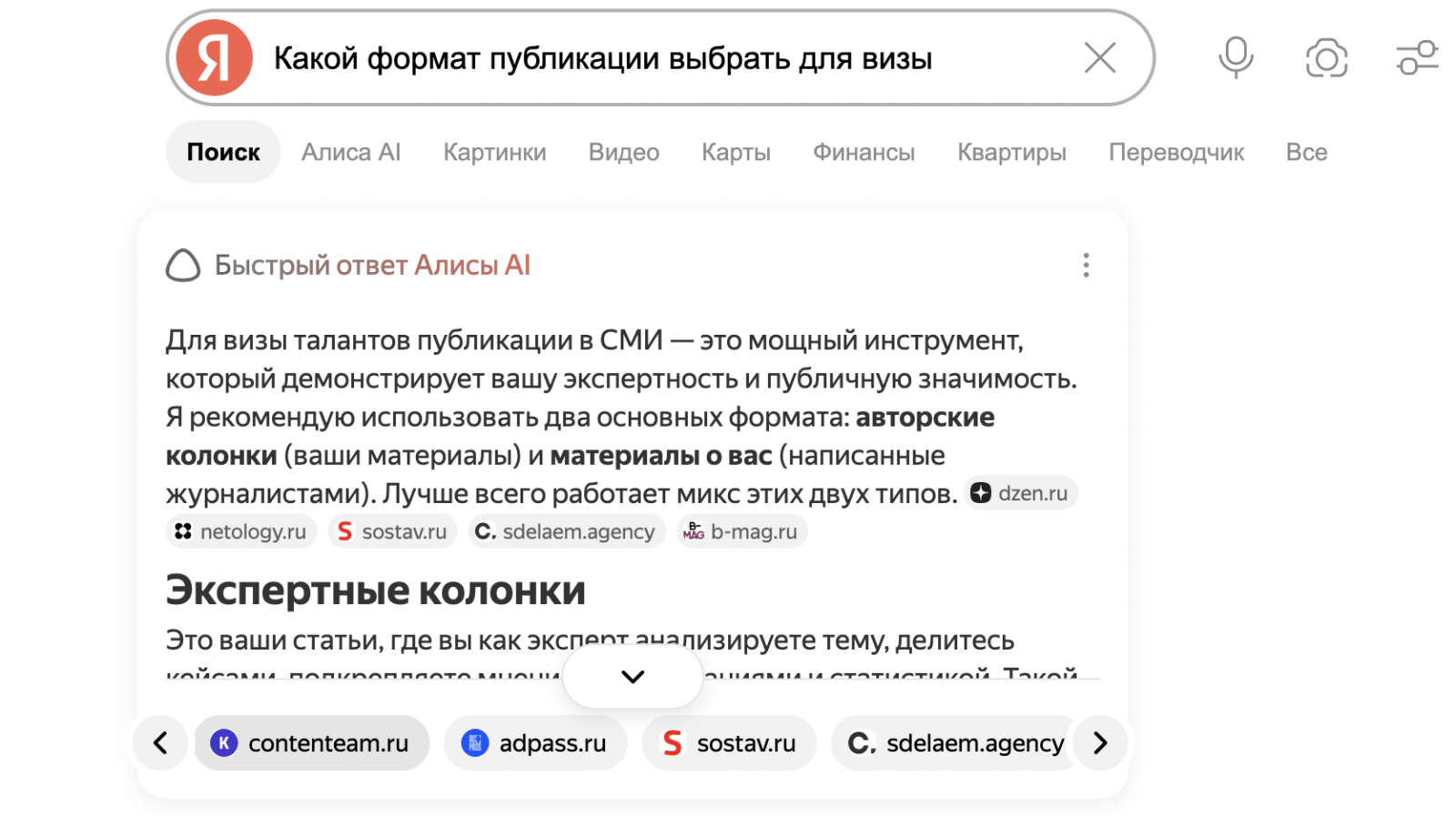Screen dimensions: 1456x837
Task: Show previous sources with left arrow
Action: [160, 743]
